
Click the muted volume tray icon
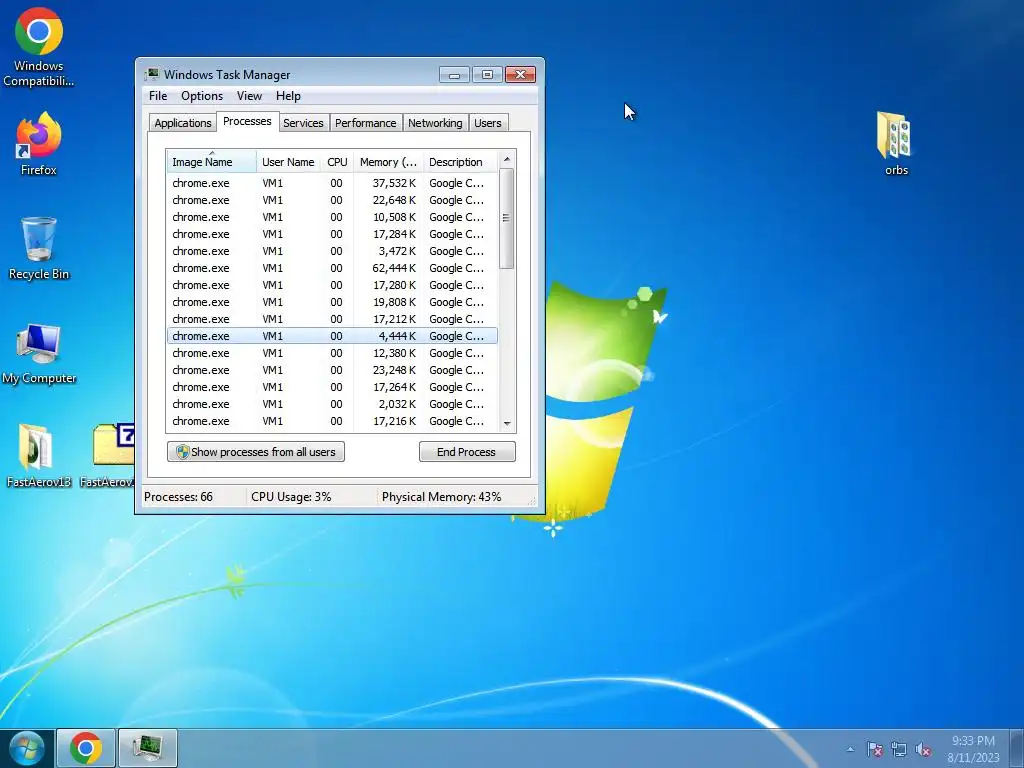click(x=923, y=749)
